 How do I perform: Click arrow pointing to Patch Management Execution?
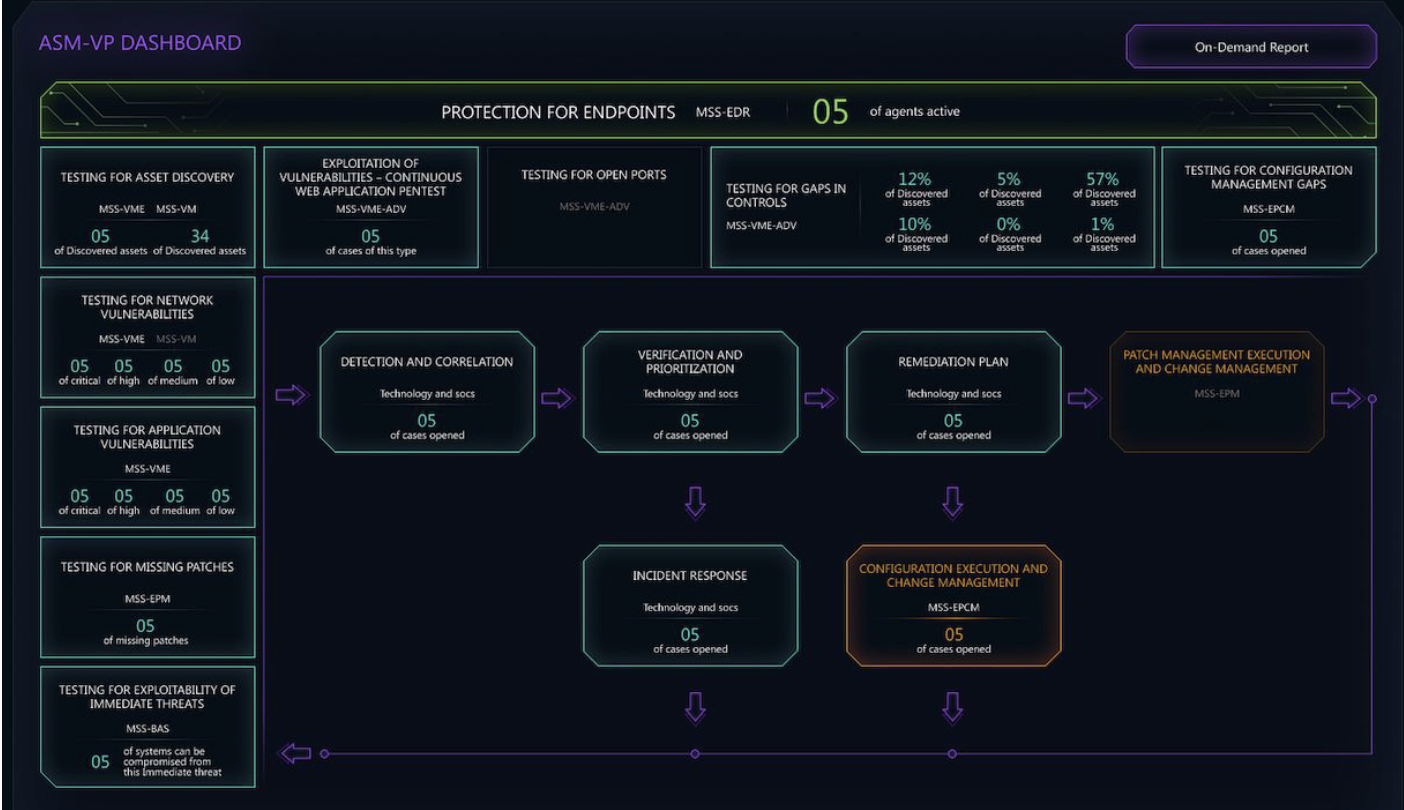[1083, 398]
